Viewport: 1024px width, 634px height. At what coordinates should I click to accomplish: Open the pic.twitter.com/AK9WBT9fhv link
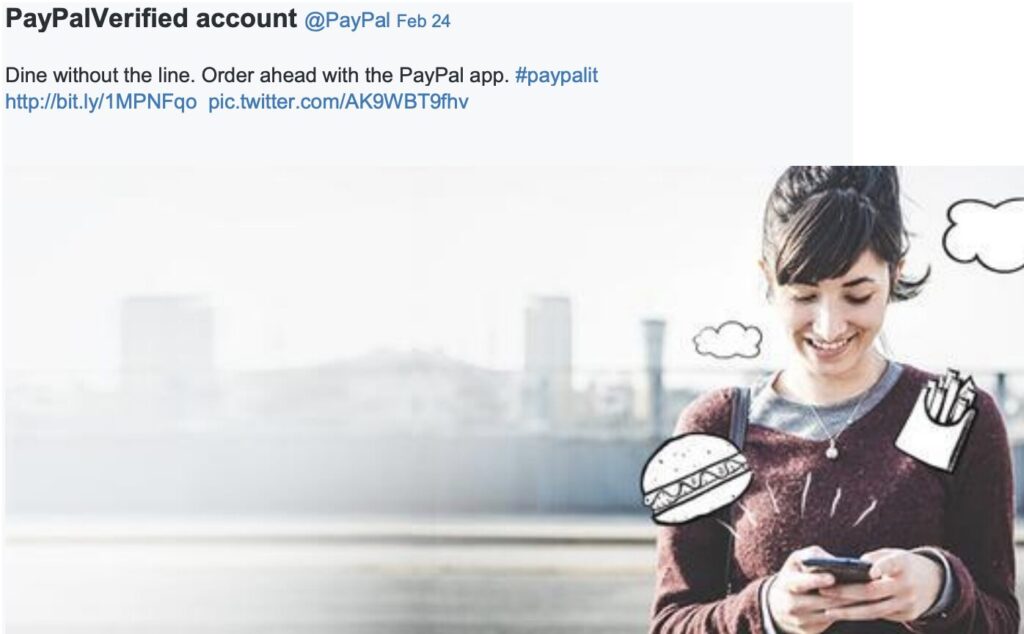click(338, 102)
